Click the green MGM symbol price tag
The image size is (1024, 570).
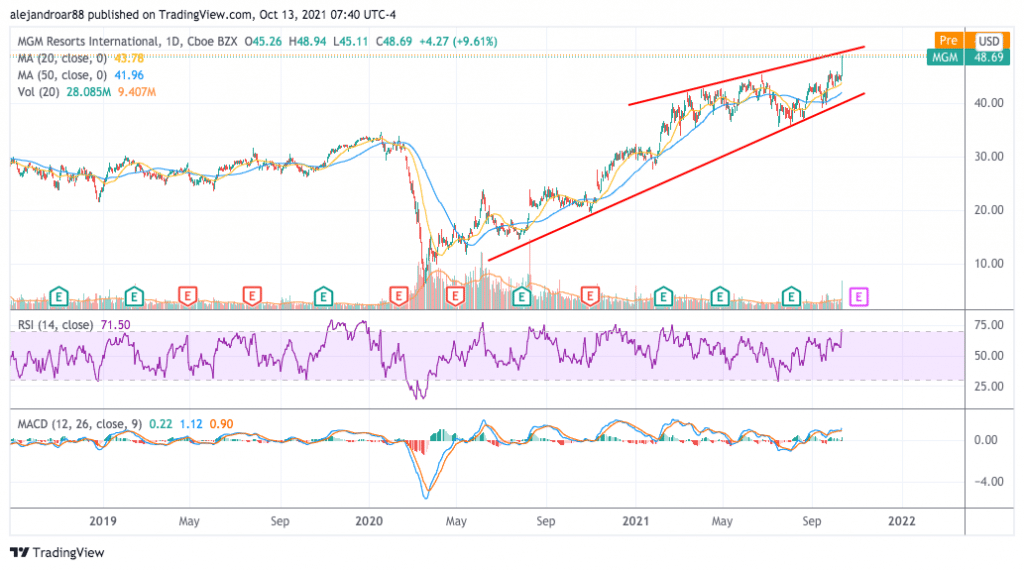[x=945, y=57]
